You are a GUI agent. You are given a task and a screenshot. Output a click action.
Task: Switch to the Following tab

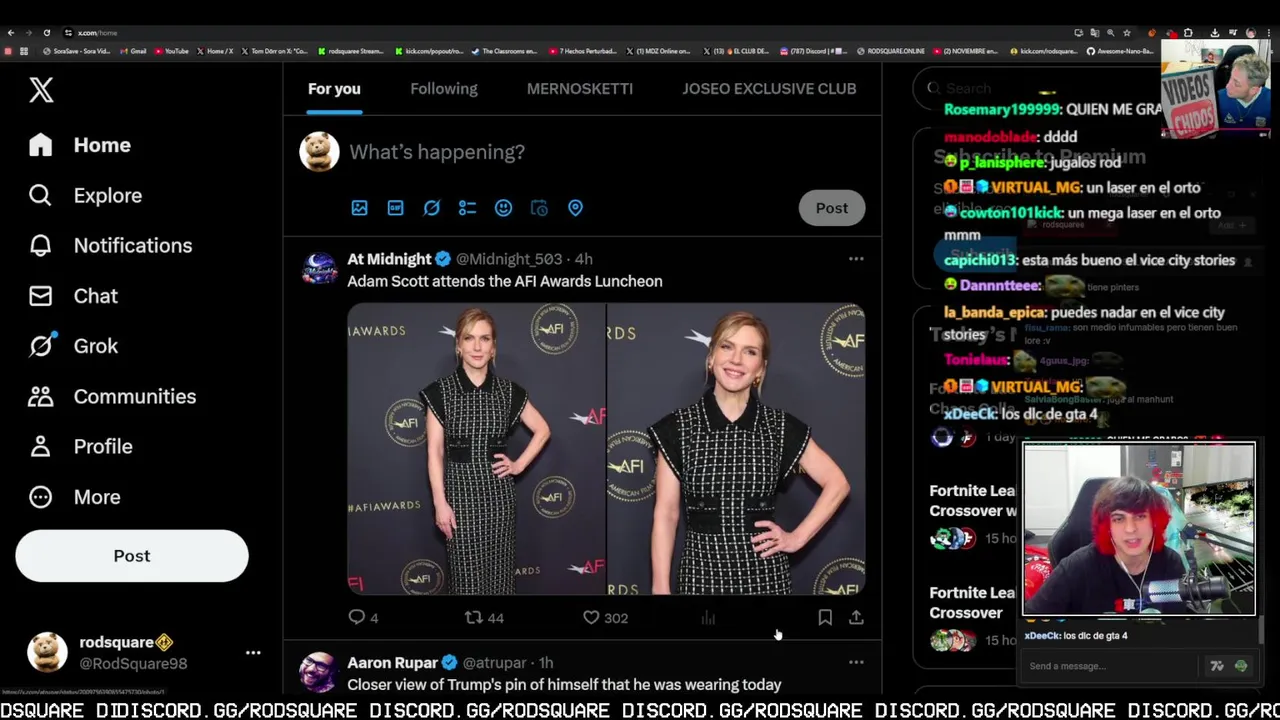[444, 89]
